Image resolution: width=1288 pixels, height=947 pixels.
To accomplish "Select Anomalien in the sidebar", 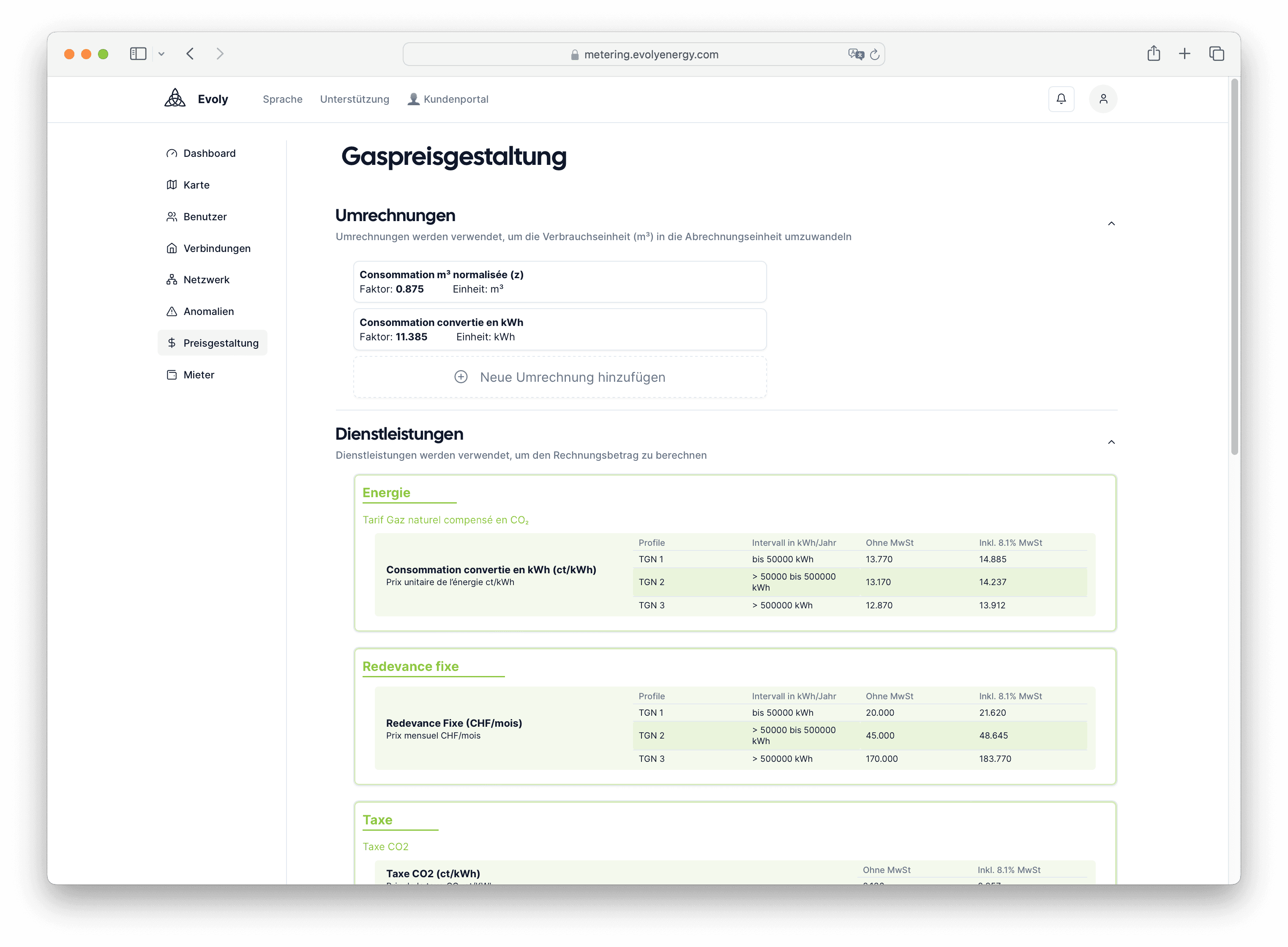I will click(x=209, y=311).
